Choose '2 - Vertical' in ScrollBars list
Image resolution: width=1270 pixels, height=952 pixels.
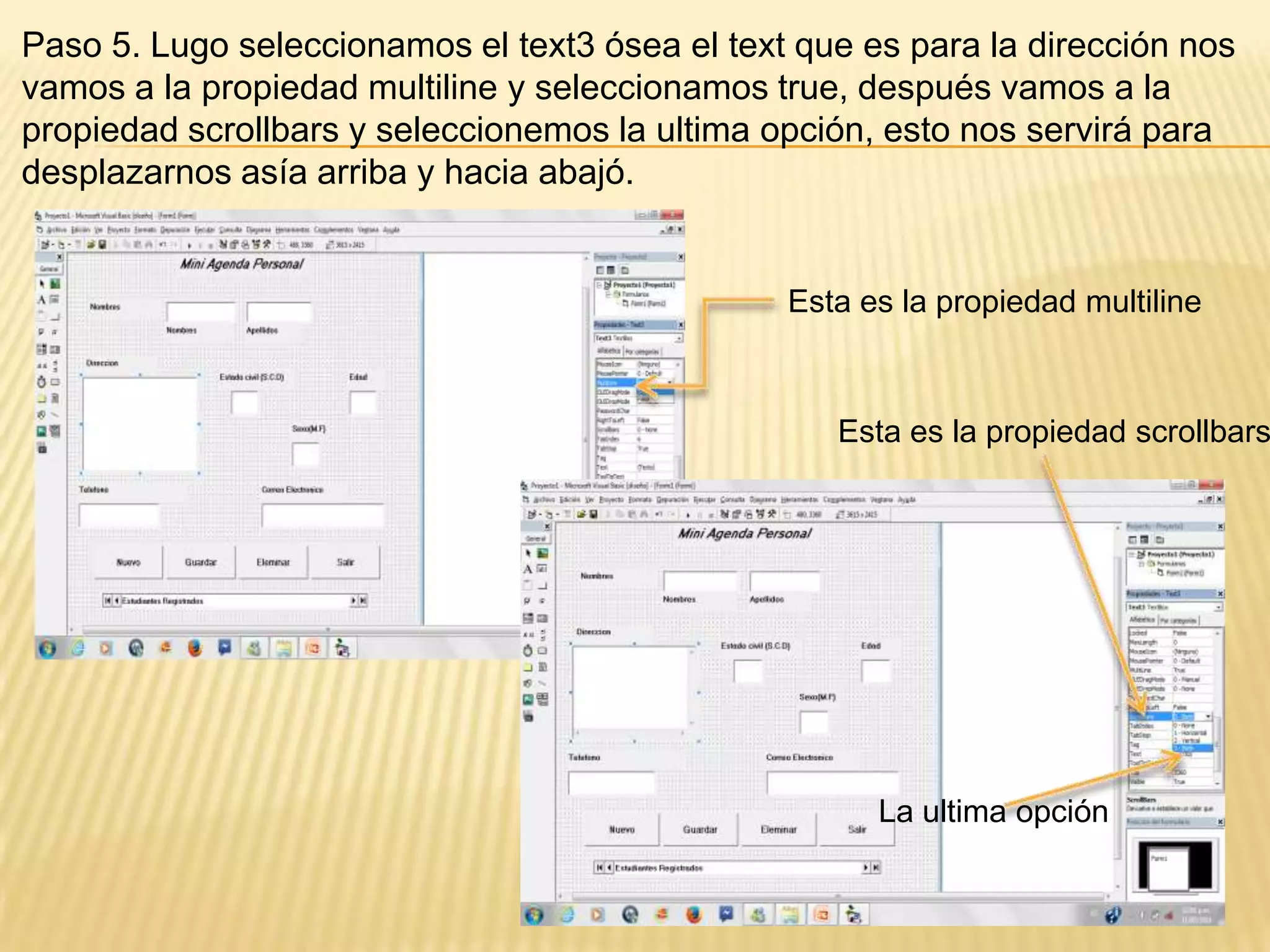pyautogui.click(x=1192, y=741)
